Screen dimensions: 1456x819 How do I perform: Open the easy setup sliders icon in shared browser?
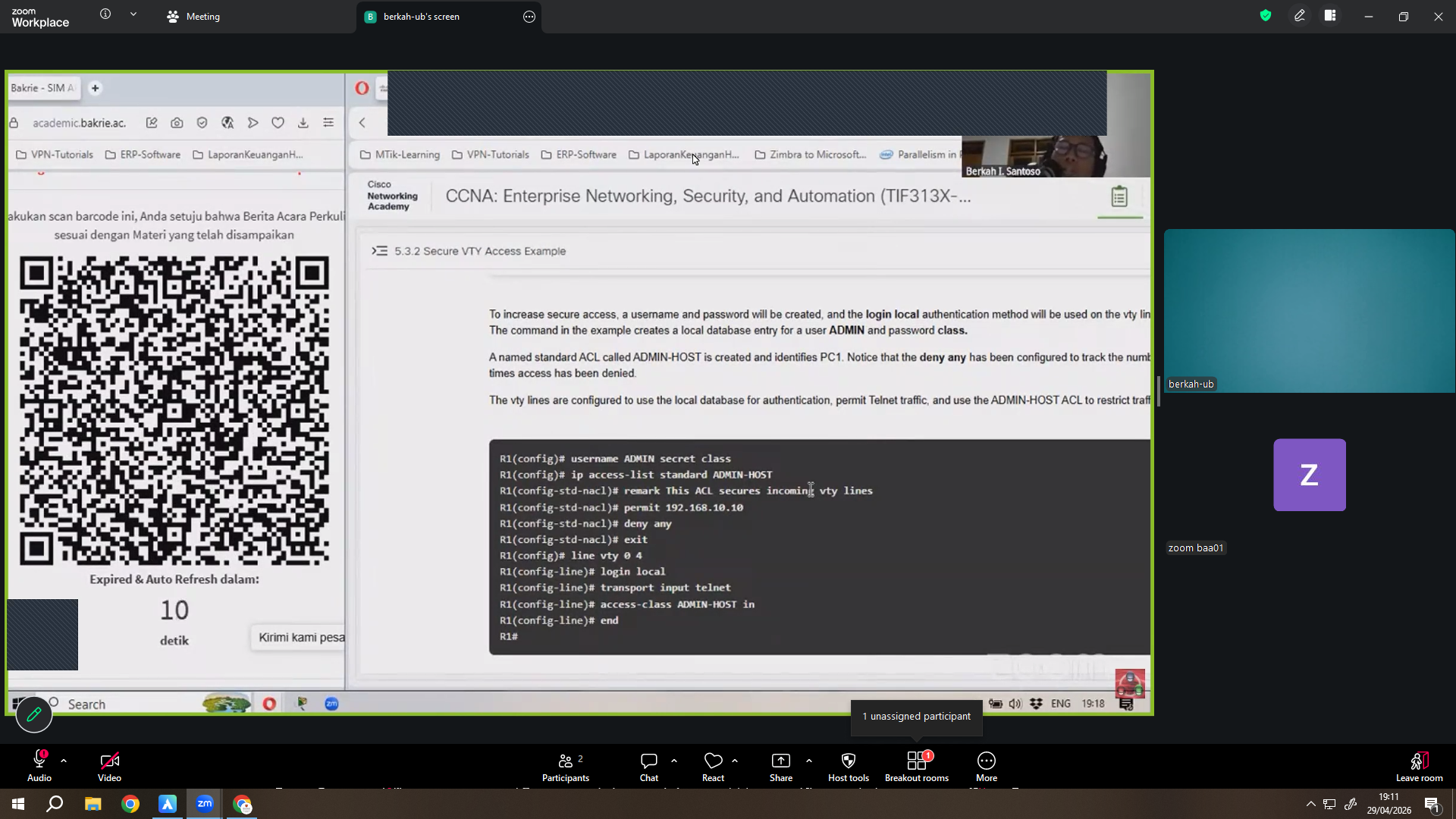pos(328,123)
